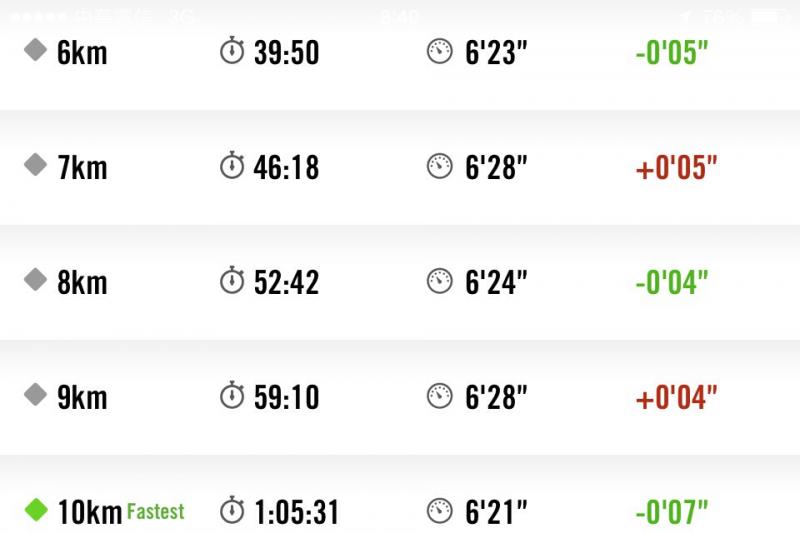Tap the pace gauge icon beside 6'24"

pyautogui.click(x=439, y=281)
